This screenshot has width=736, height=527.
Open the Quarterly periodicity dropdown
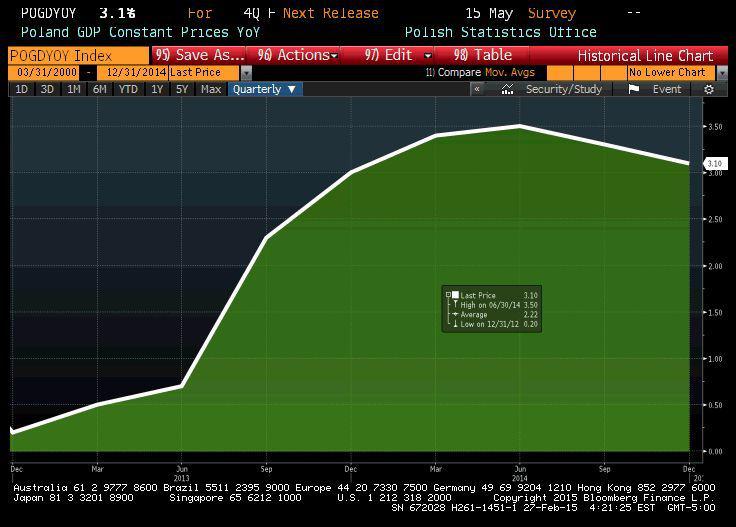click(x=265, y=89)
